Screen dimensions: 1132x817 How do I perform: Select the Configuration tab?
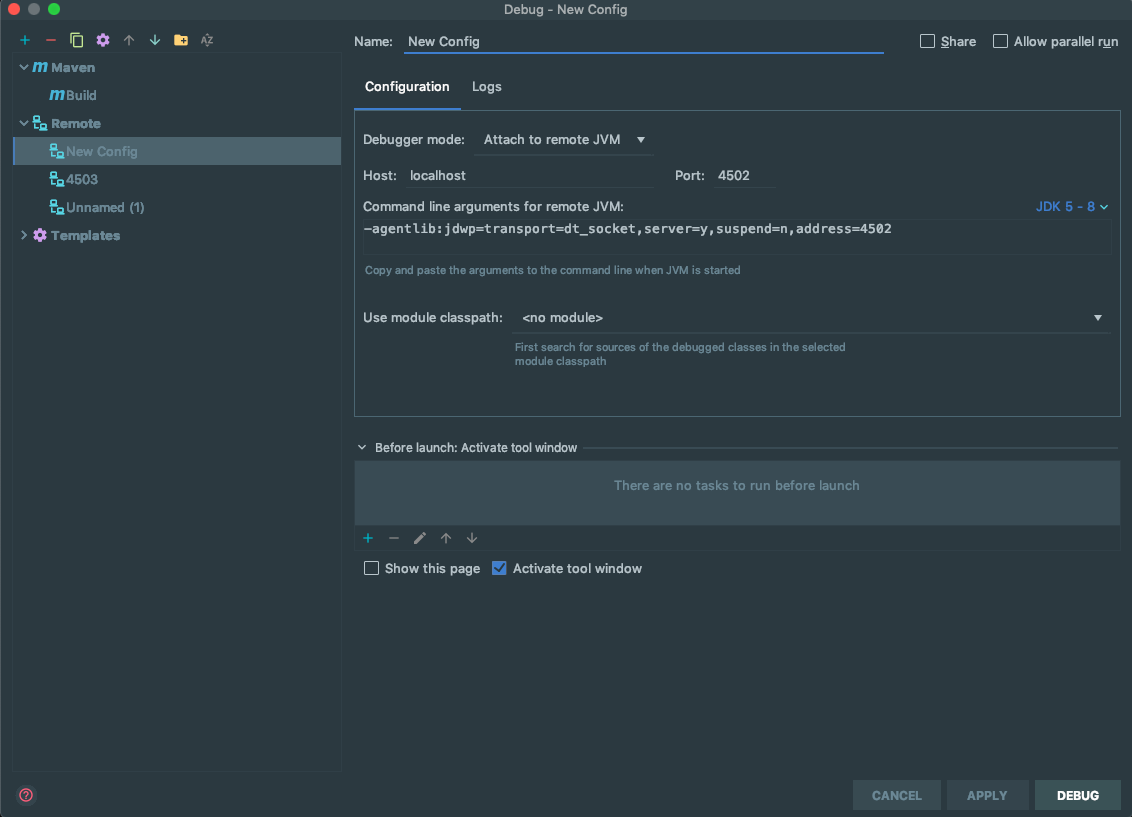407,86
